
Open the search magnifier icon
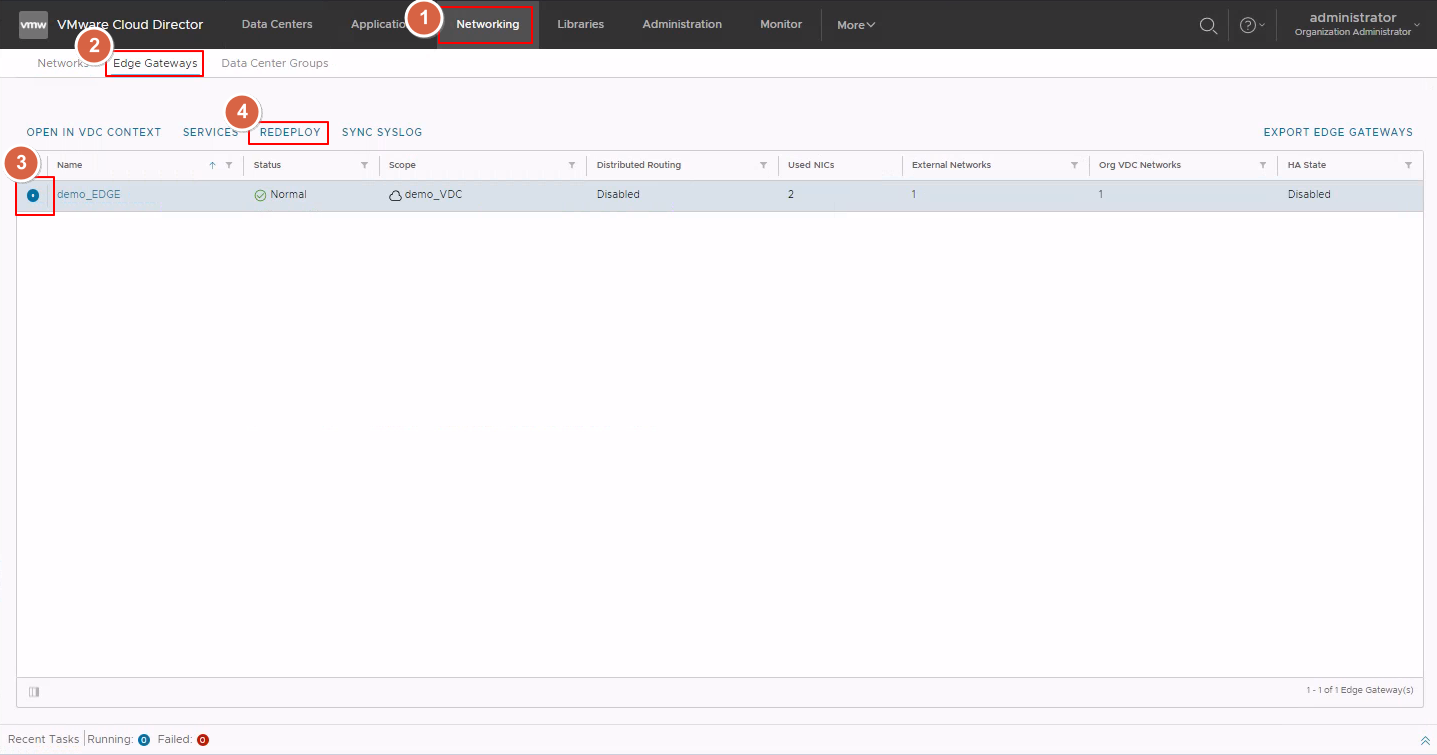coord(1208,25)
